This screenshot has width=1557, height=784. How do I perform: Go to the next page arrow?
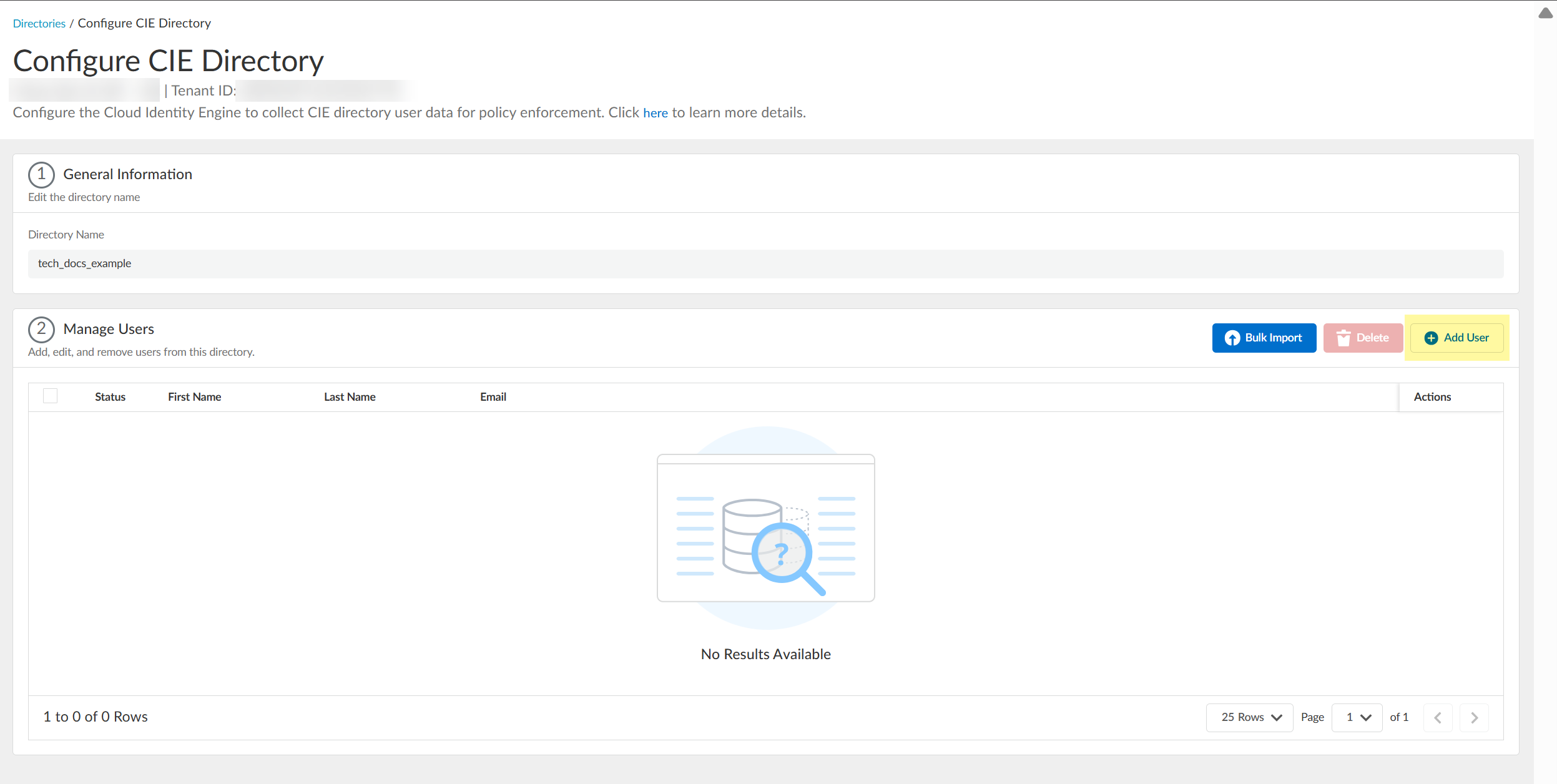1474,717
